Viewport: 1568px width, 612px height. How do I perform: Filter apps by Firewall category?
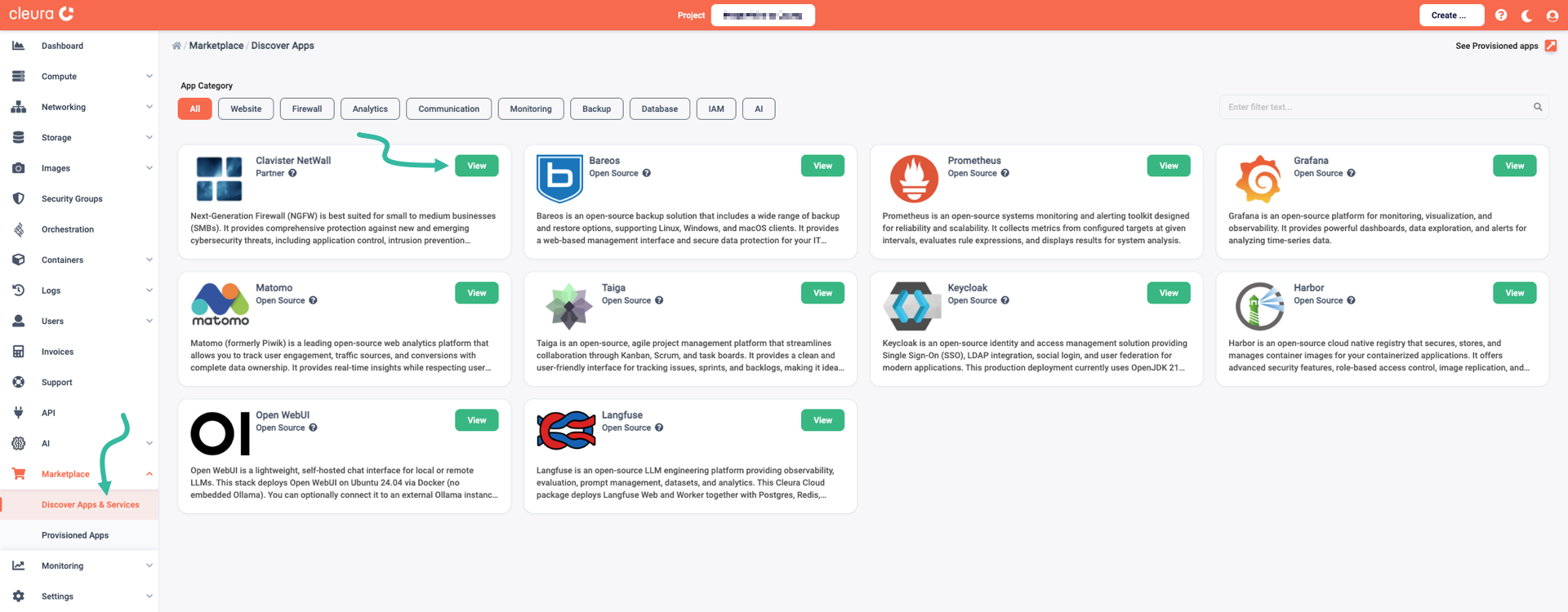point(307,109)
